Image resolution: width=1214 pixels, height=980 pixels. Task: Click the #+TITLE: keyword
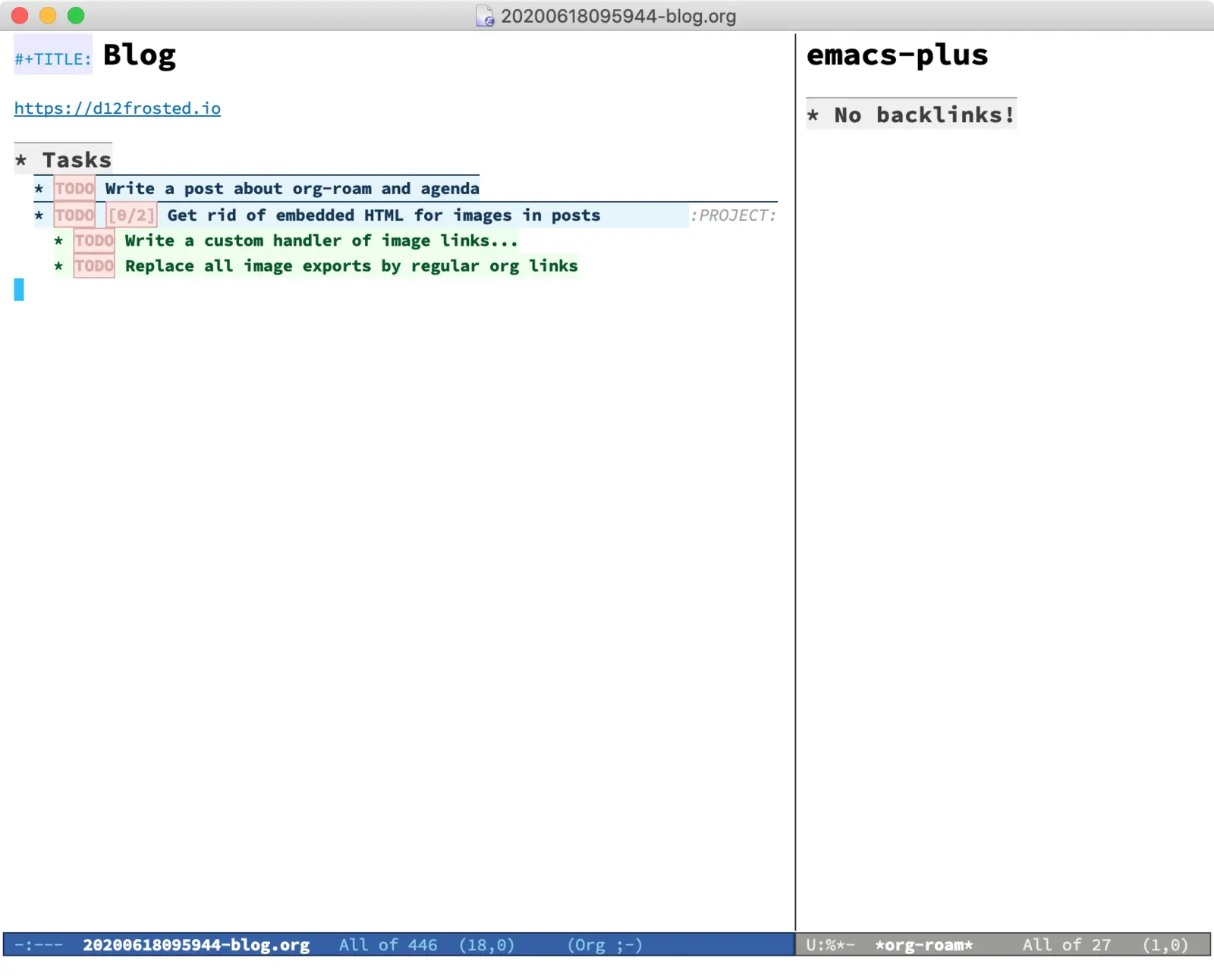(53, 58)
